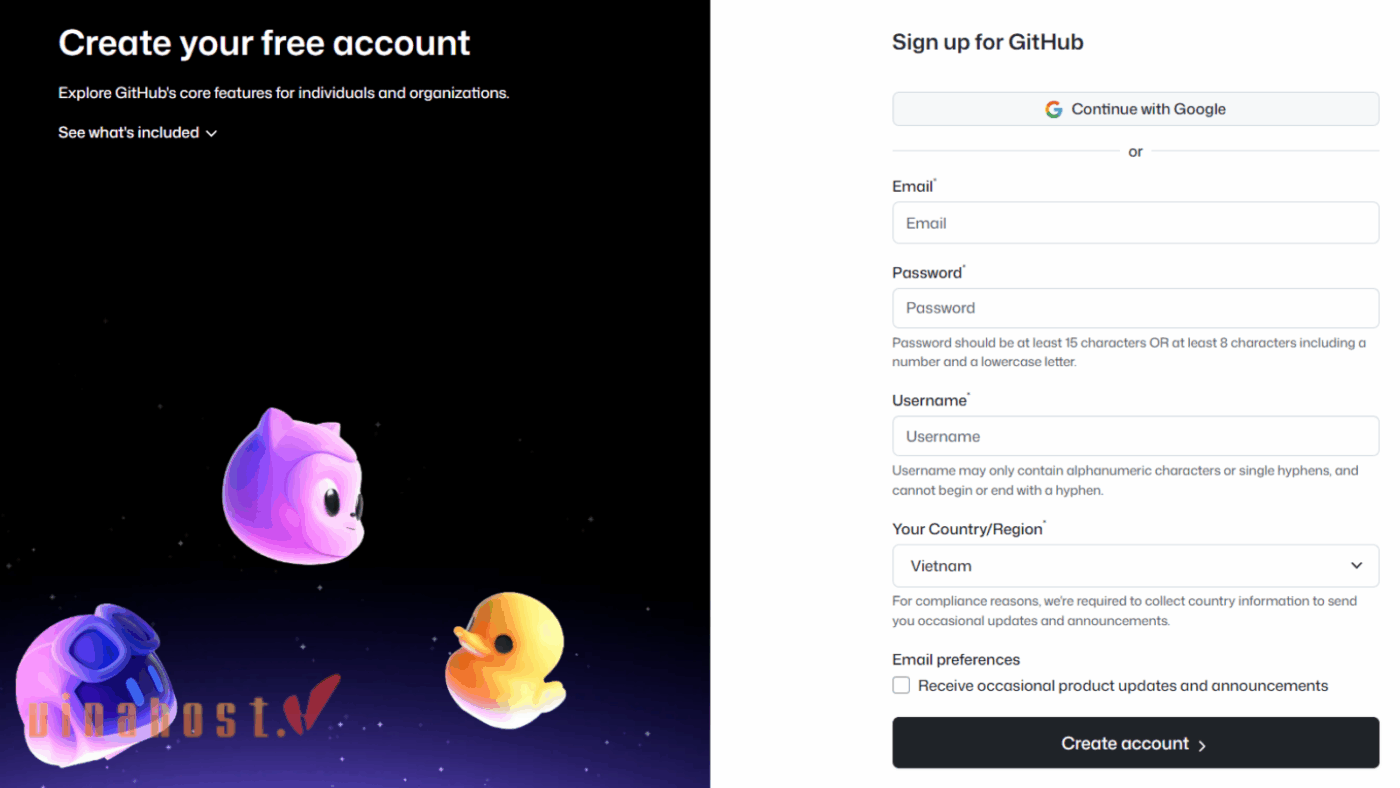The height and width of the screenshot is (788, 1400).
Task: Click the 'Create your free account' headline
Action: [x=264, y=43]
